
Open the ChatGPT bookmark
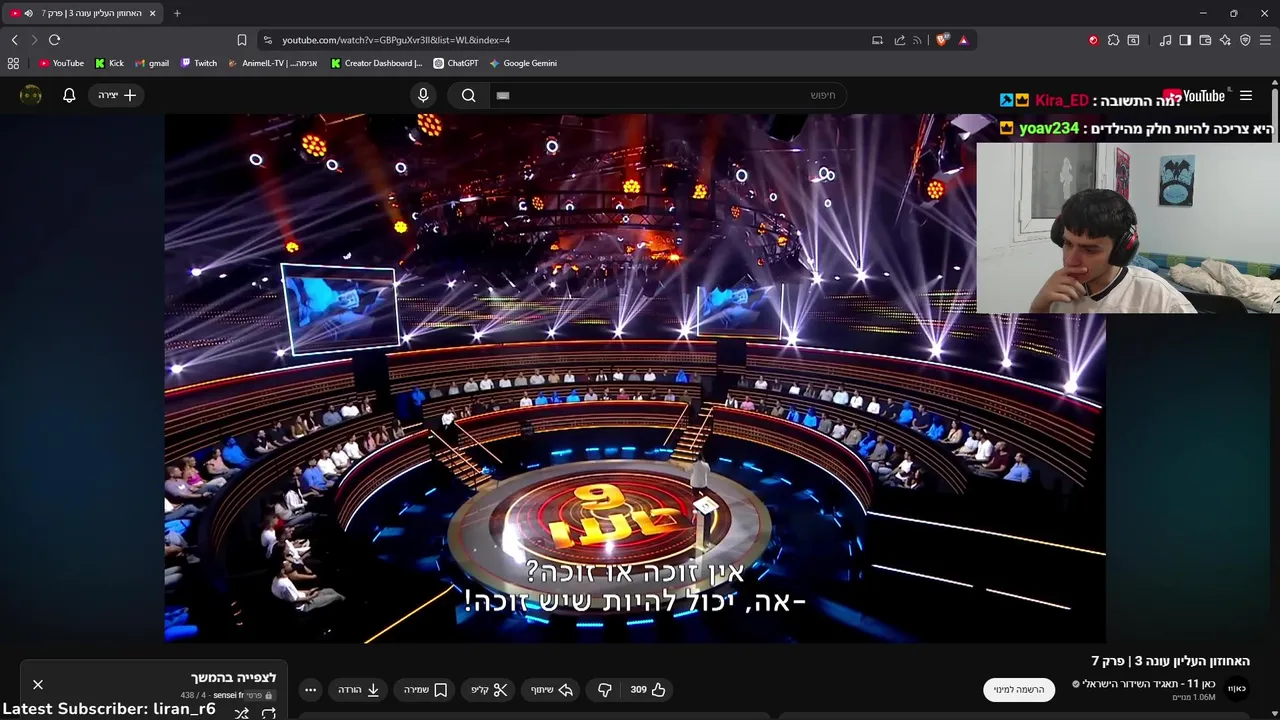455,63
